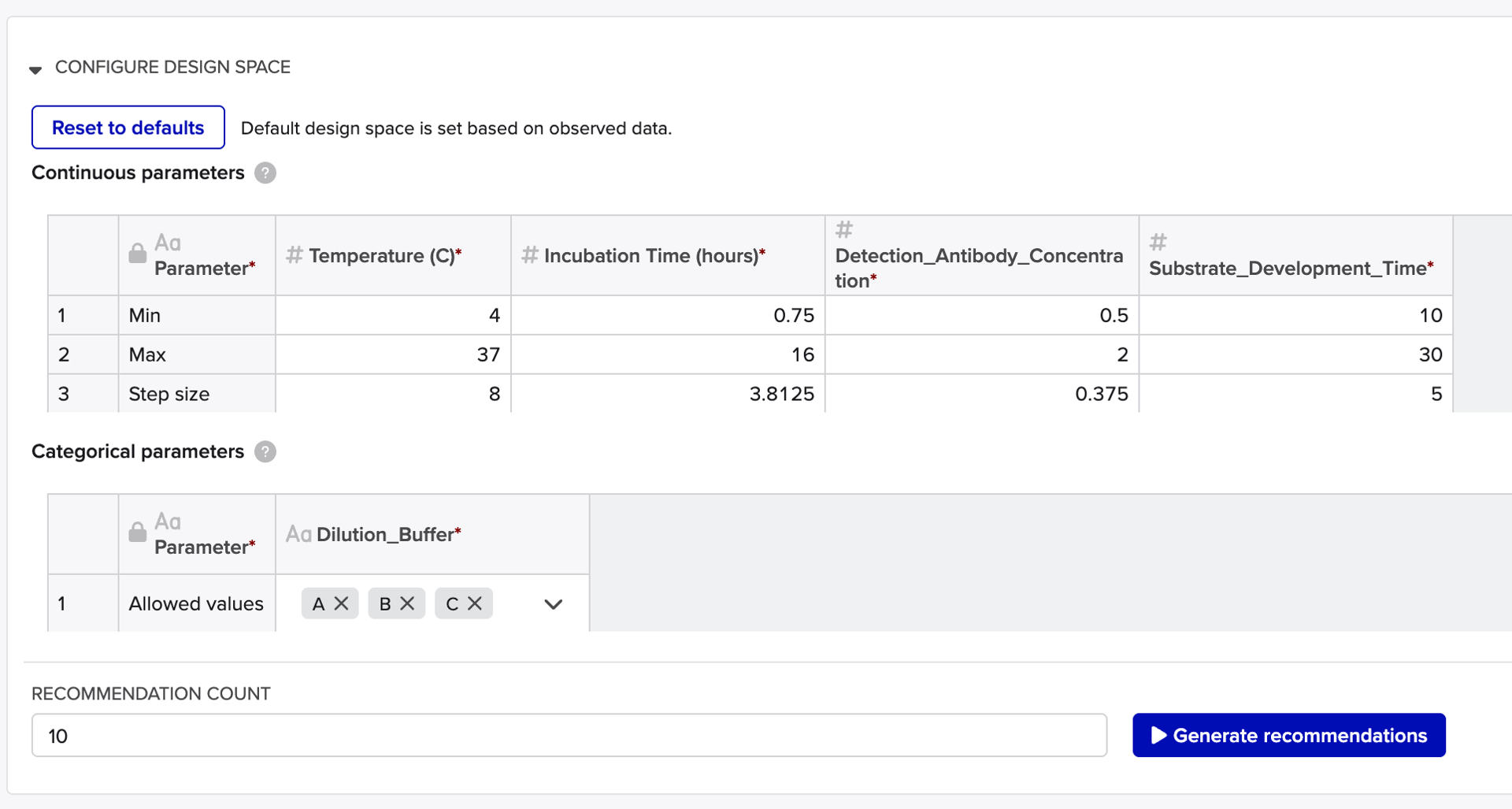
Task: Edit the Detection Antibody Step size cell
Action: coord(981,394)
